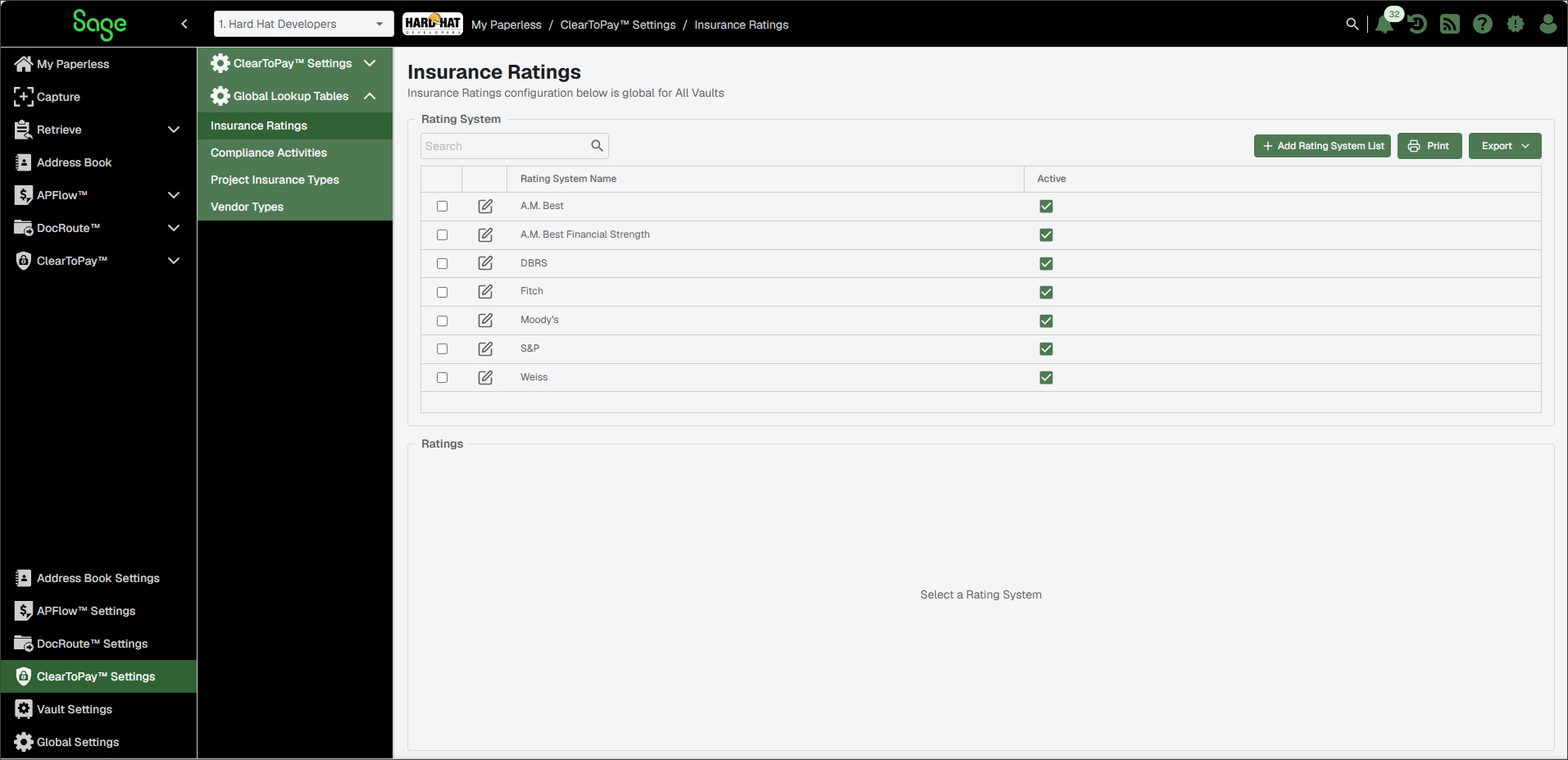Open the Hard Hat Developers vault dropdown
Viewport: 1568px width, 760px height.
pos(303,24)
